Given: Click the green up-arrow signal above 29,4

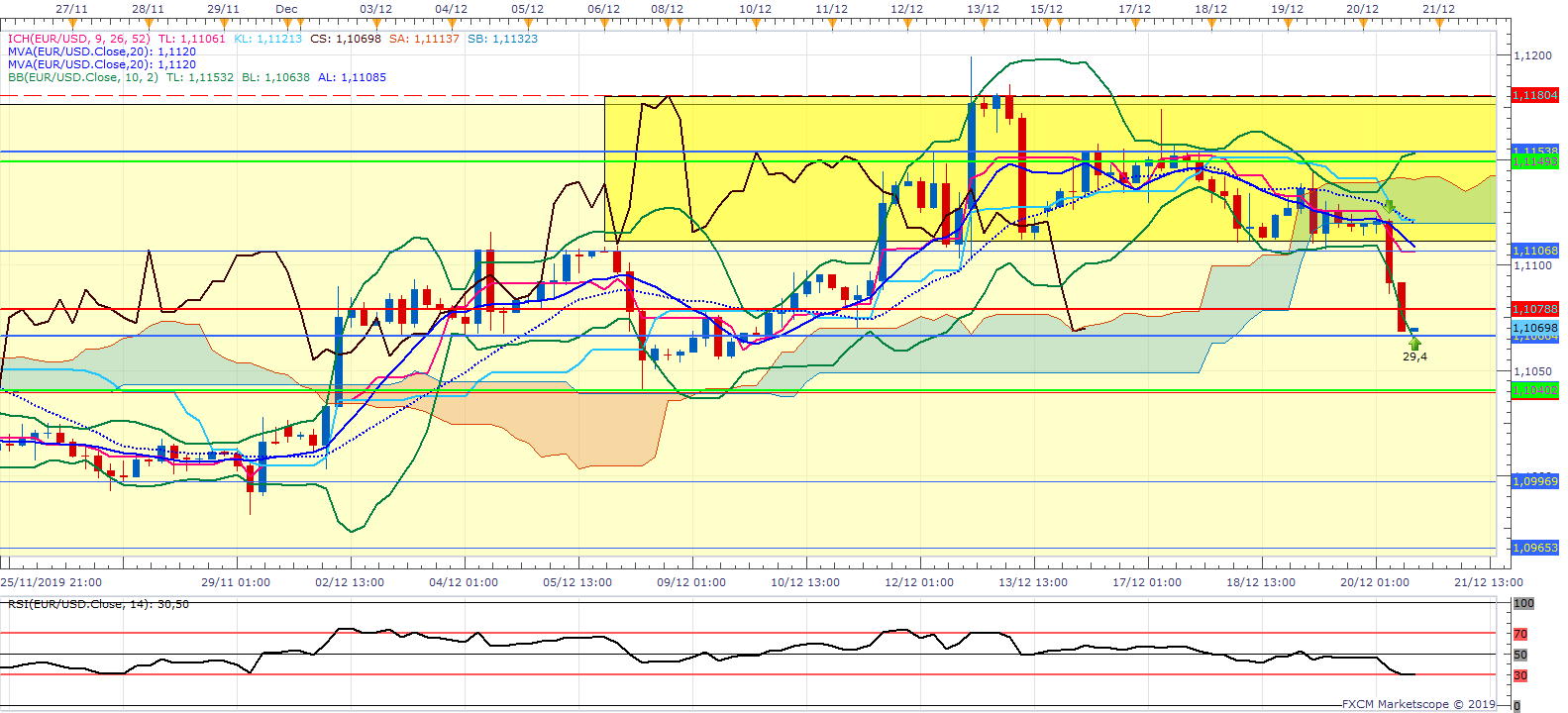Looking at the screenshot, I should (x=1414, y=343).
